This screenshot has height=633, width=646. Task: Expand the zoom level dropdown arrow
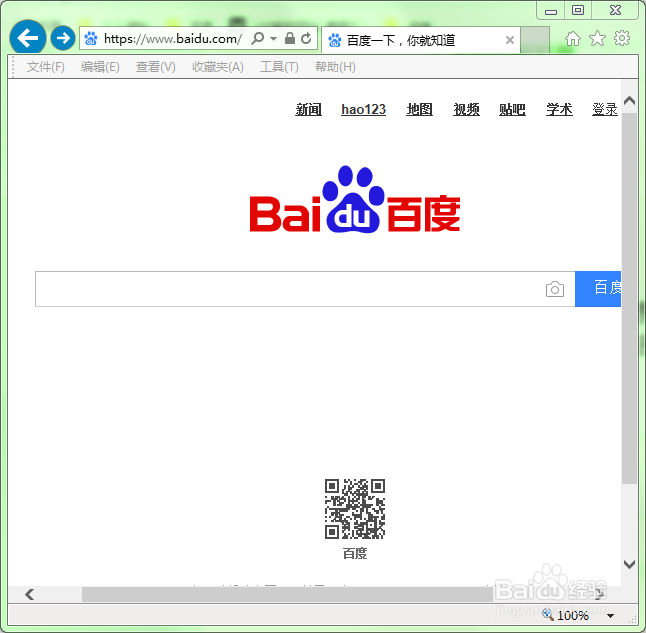[611, 616]
